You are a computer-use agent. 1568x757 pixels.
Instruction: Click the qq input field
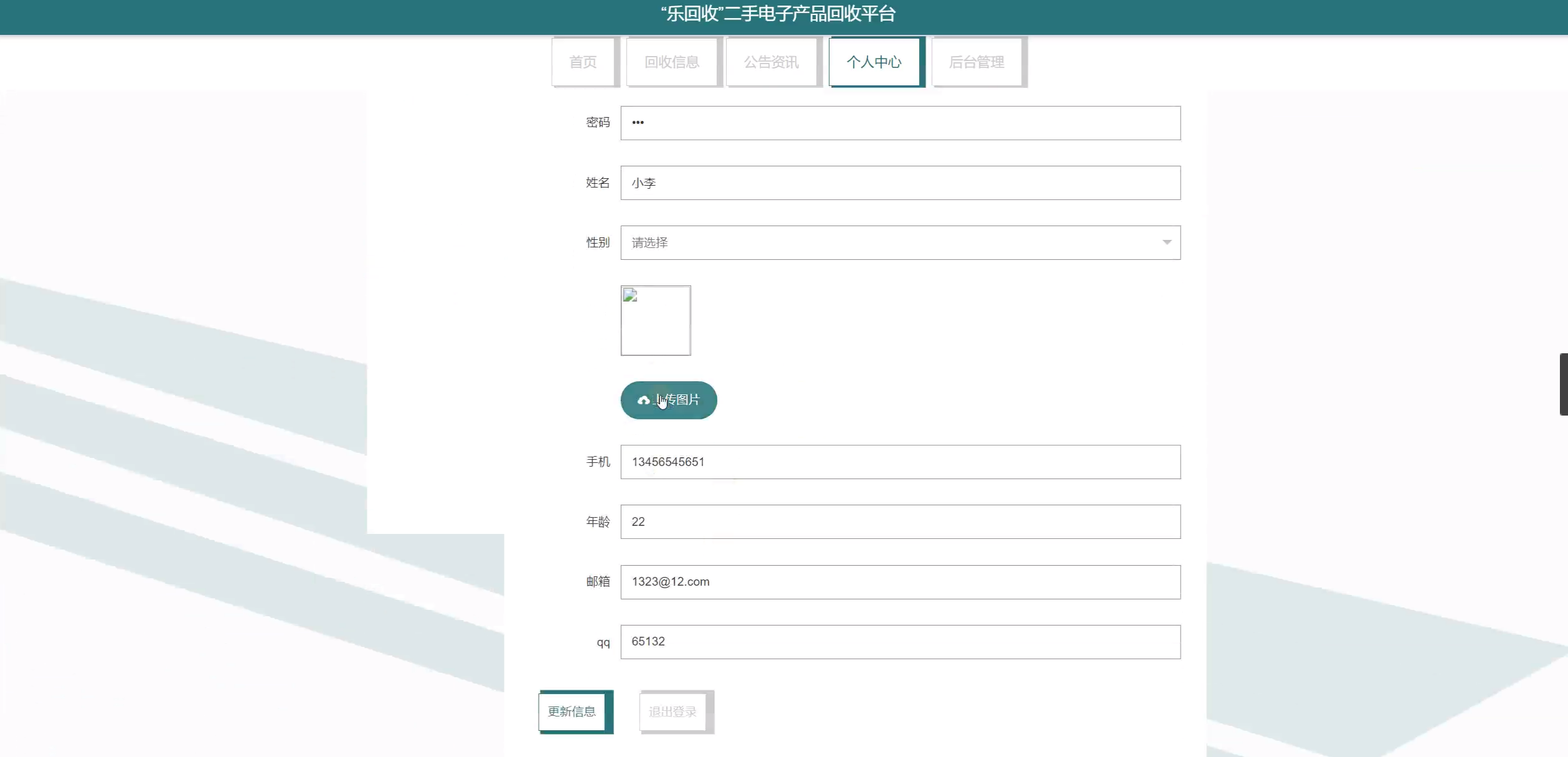coord(900,642)
